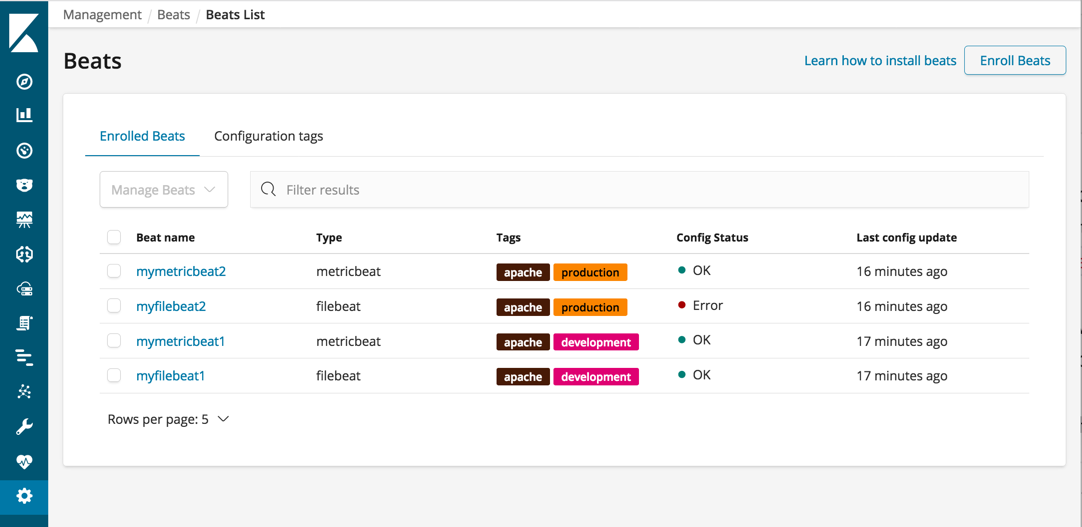Open the Manage Beats dropdown
The height and width of the screenshot is (527, 1082).
coord(164,190)
